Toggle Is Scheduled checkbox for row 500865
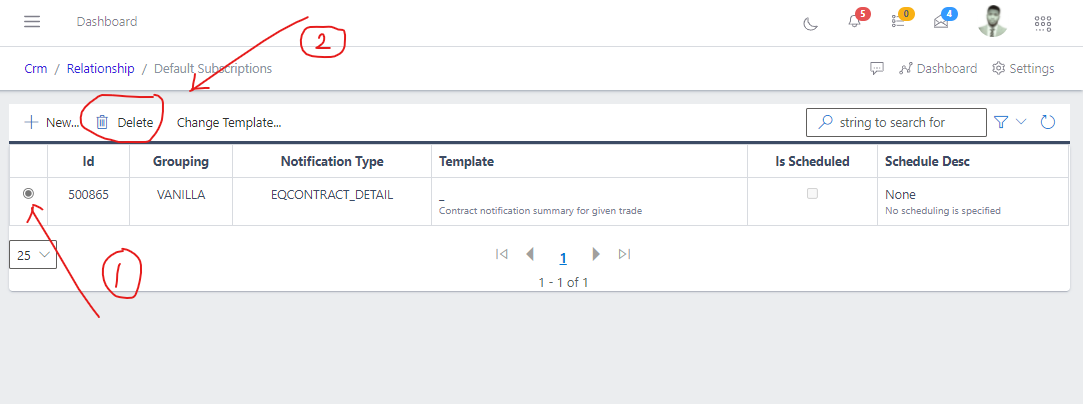Image resolution: width=1083 pixels, height=404 pixels. pos(812,194)
